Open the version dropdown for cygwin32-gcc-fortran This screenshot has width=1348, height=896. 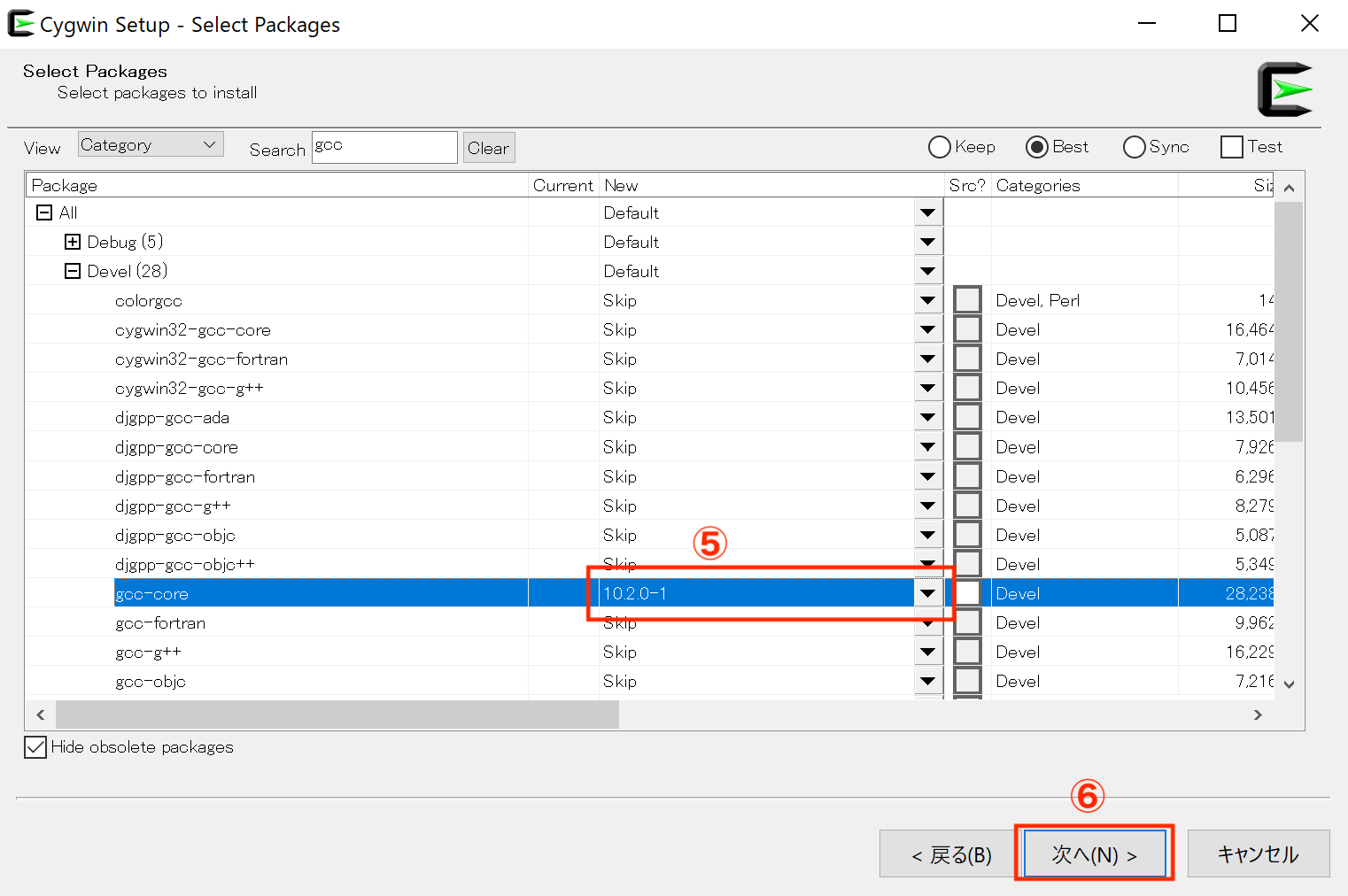(927, 359)
